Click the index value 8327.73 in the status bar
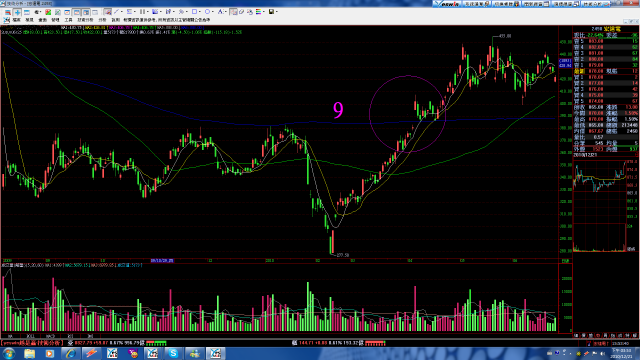 click(x=84, y=343)
